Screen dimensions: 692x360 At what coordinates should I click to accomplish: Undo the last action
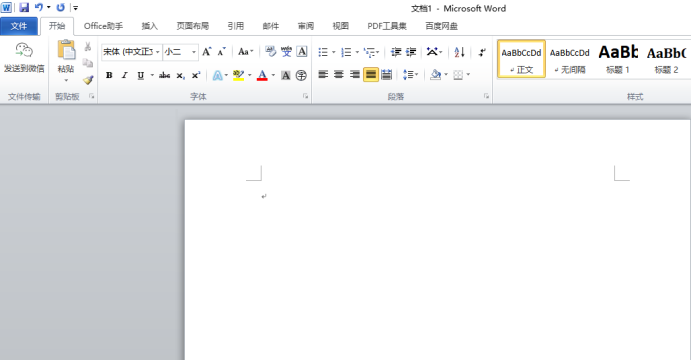(39, 8)
